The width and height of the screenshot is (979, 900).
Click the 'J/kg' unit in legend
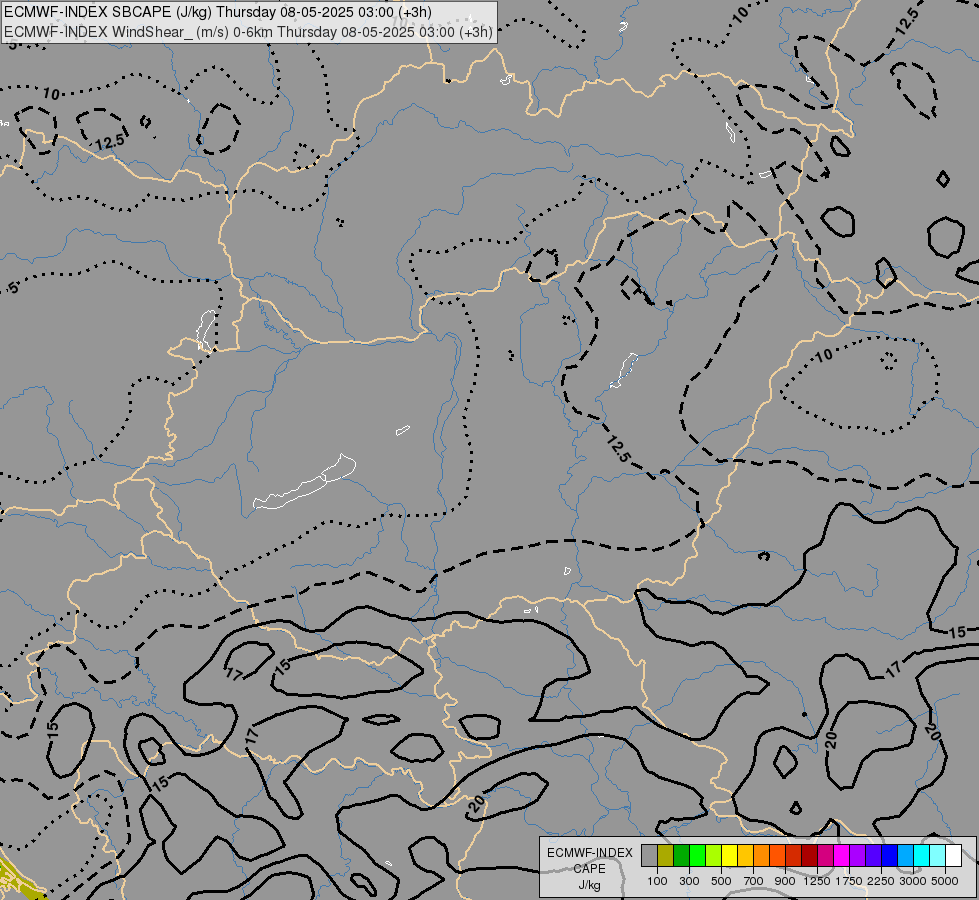[x=590, y=886]
